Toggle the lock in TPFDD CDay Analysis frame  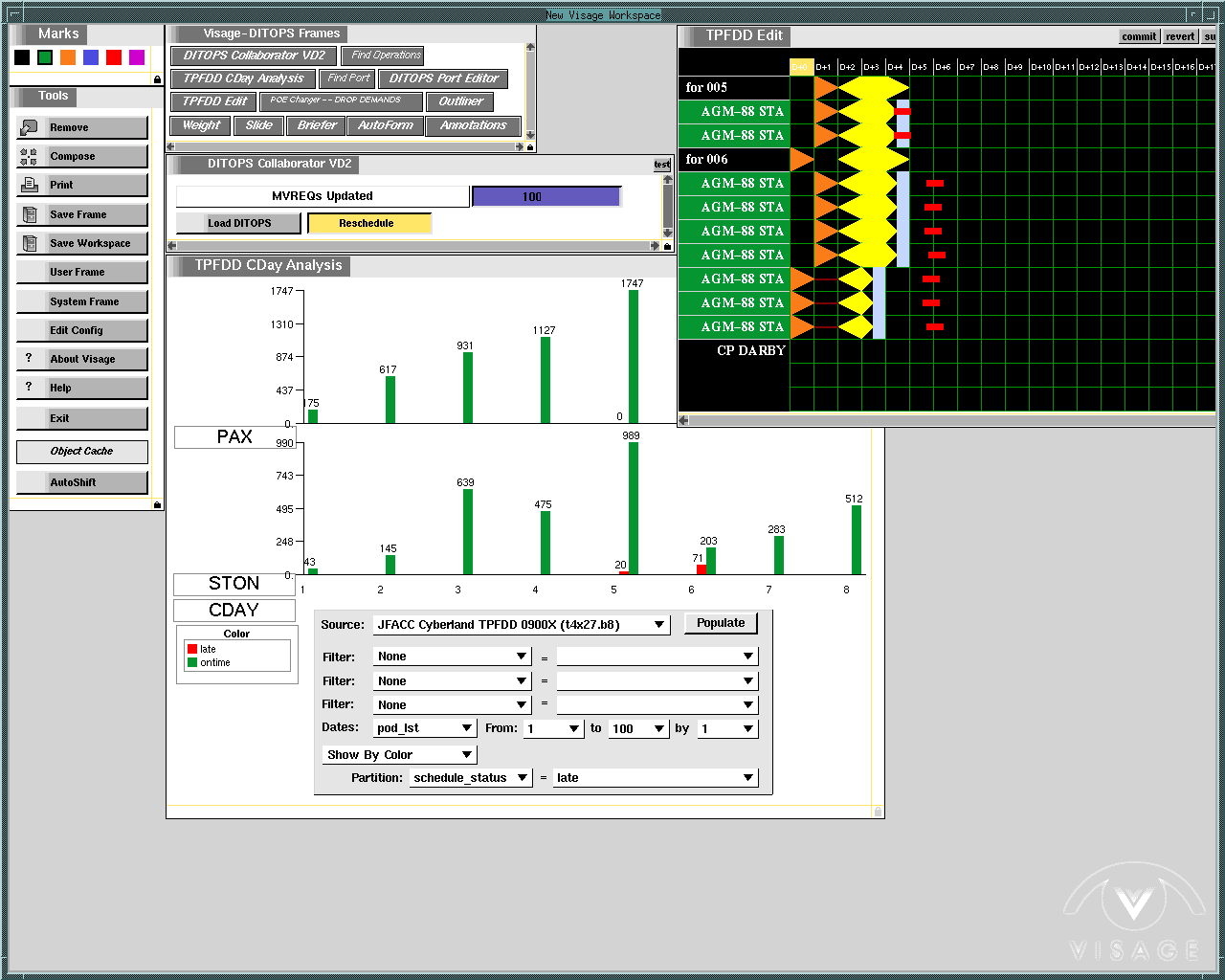[878, 812]
